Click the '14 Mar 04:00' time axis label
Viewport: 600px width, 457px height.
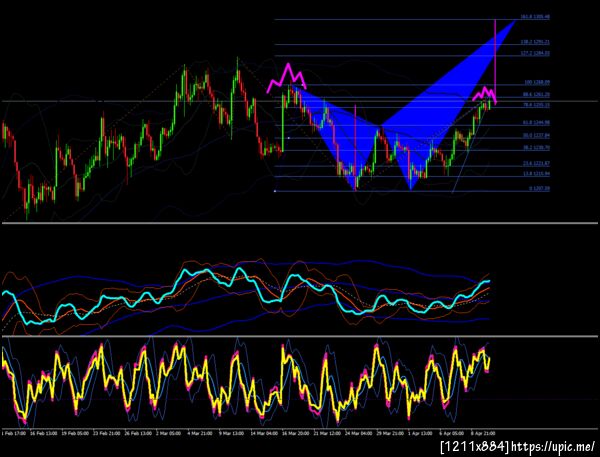click(264, 433)
